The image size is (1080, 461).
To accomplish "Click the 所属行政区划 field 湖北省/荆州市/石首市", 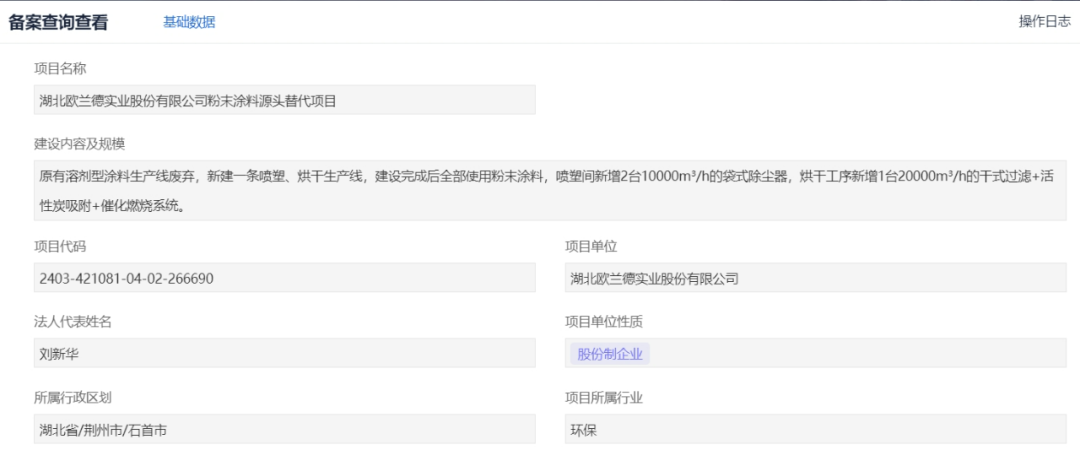I will [284, 429].
